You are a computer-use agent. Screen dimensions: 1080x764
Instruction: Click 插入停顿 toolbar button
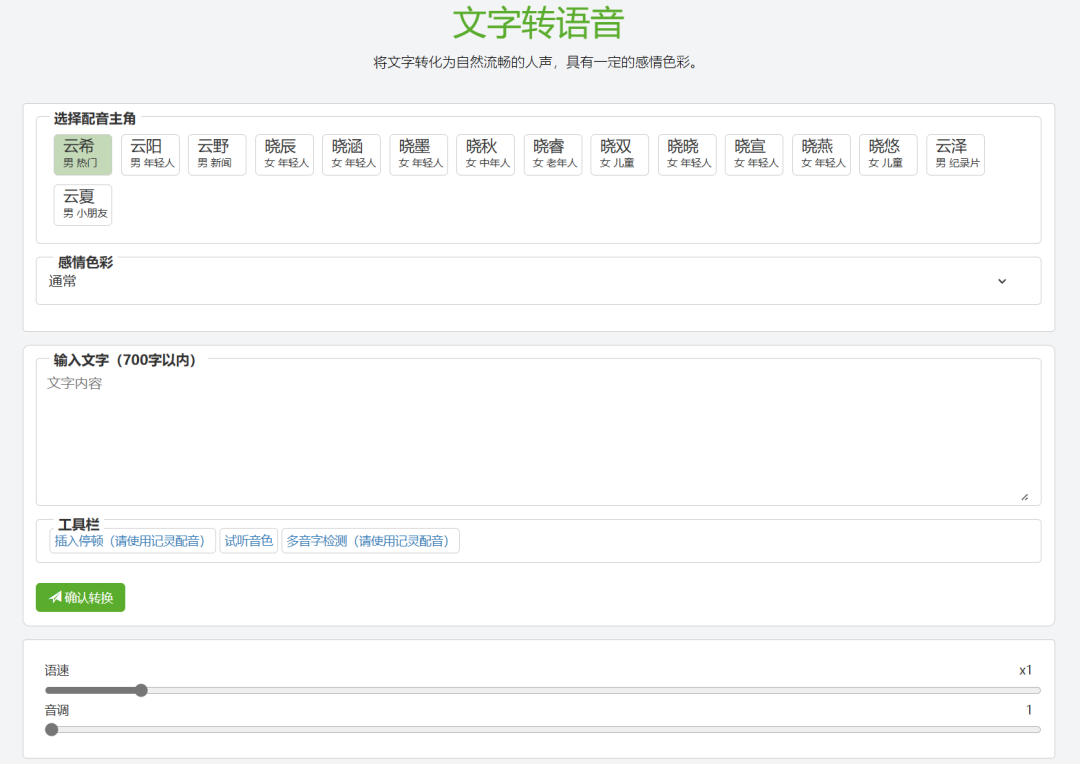coord(133,541)
